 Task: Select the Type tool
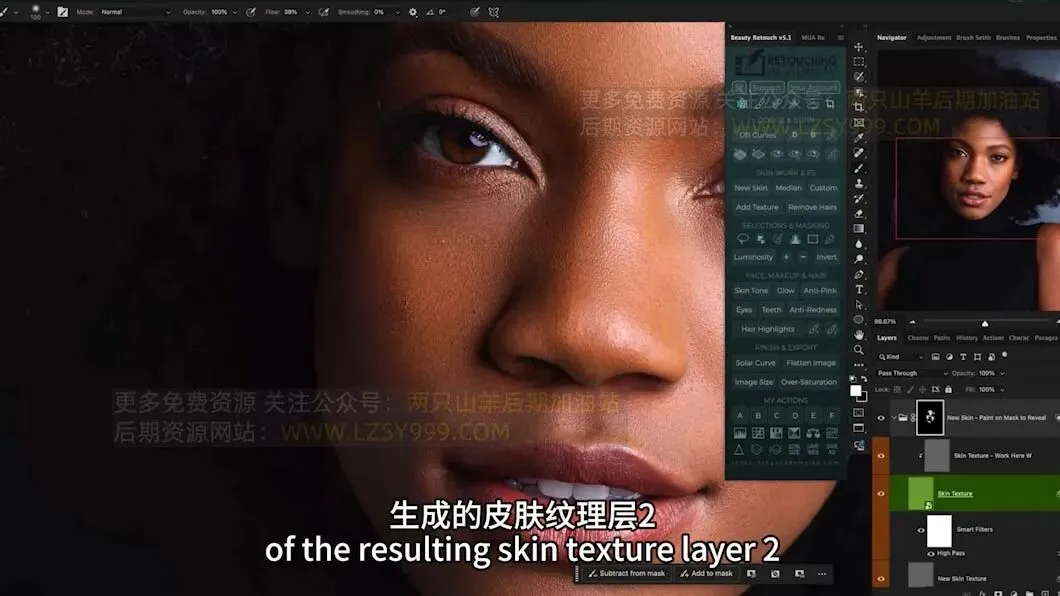coord(859,289)
